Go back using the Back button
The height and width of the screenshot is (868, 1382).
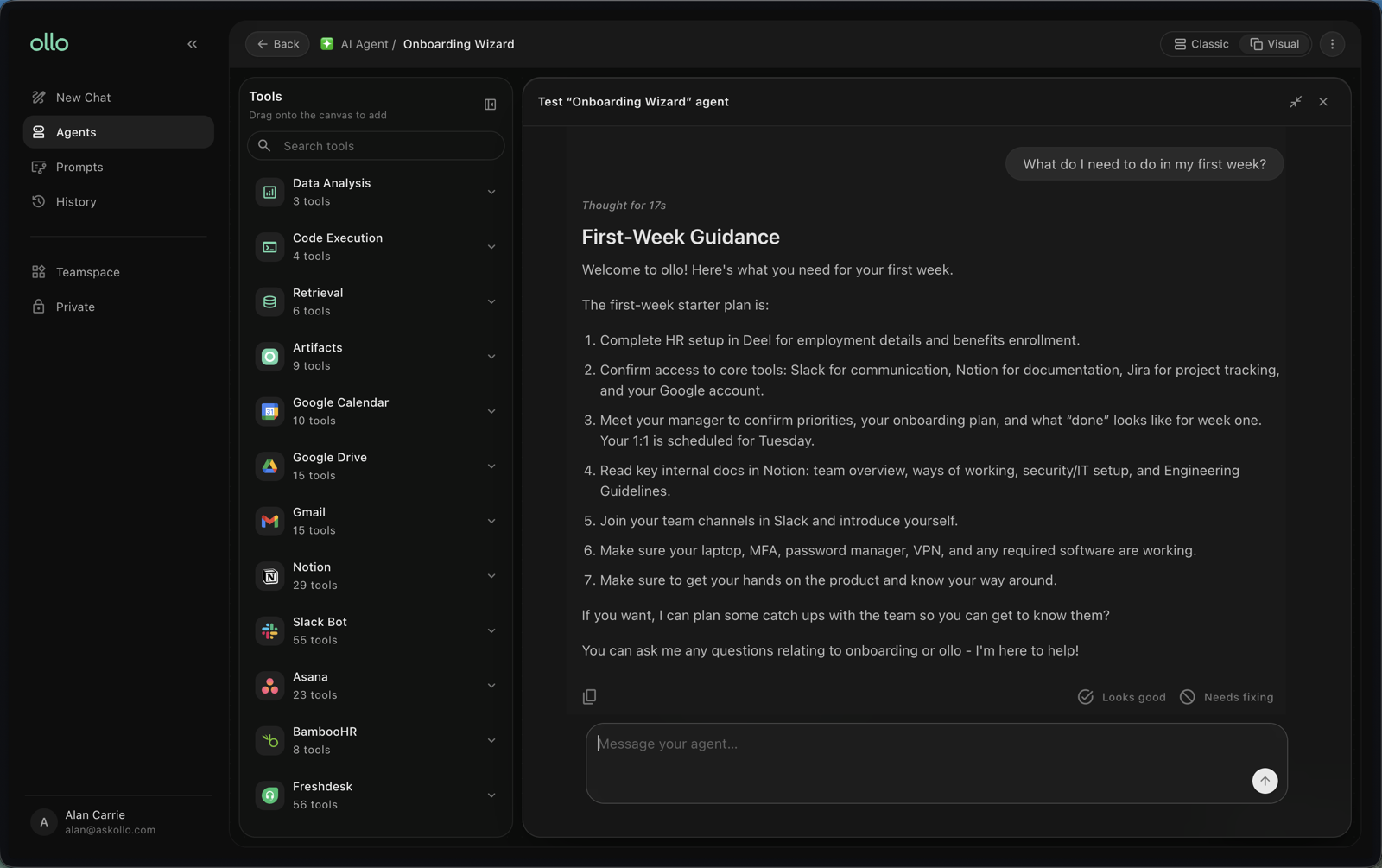tap(277, 44)
